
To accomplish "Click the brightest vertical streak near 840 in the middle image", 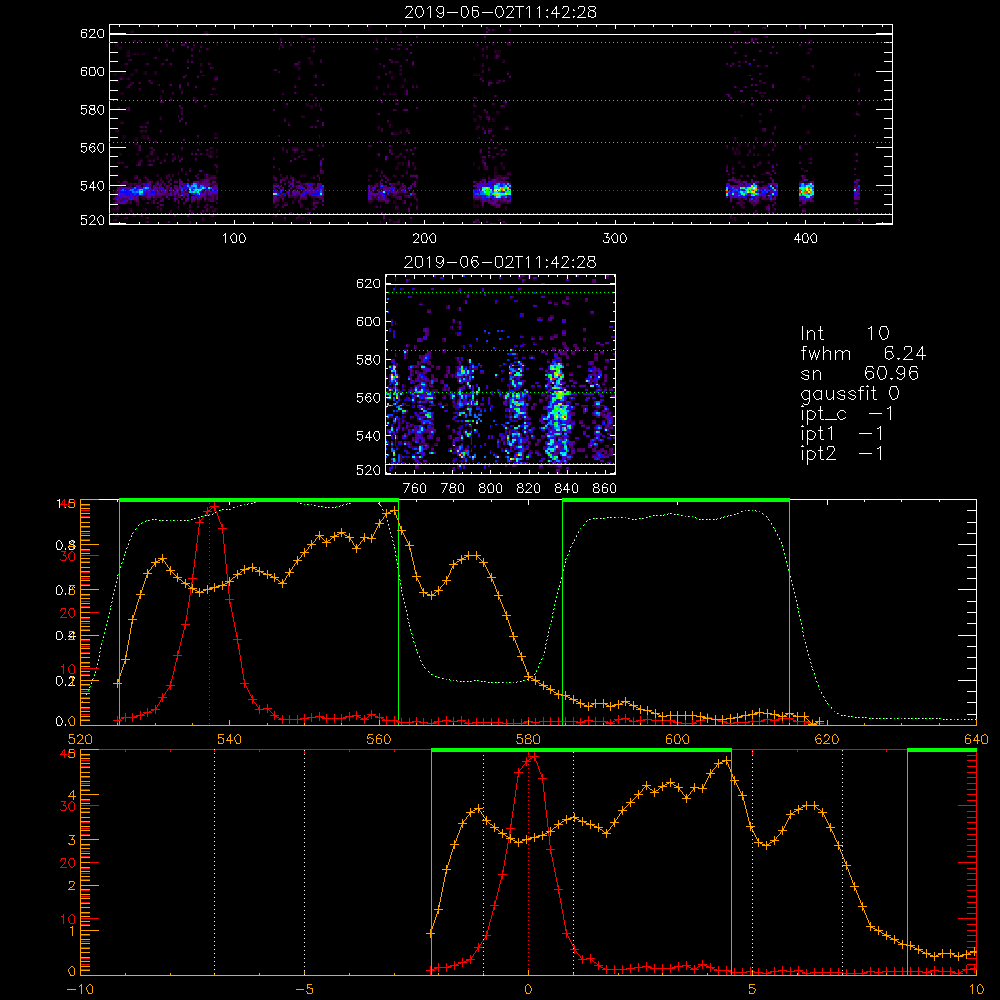I will click(x=558, y=411).
